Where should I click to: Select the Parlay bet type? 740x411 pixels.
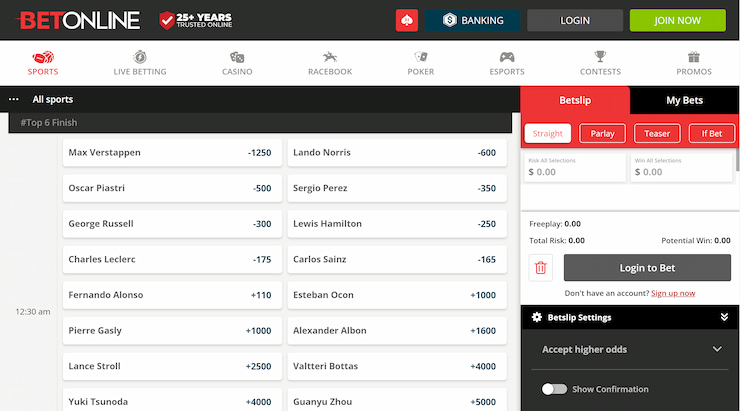point(602,134)
